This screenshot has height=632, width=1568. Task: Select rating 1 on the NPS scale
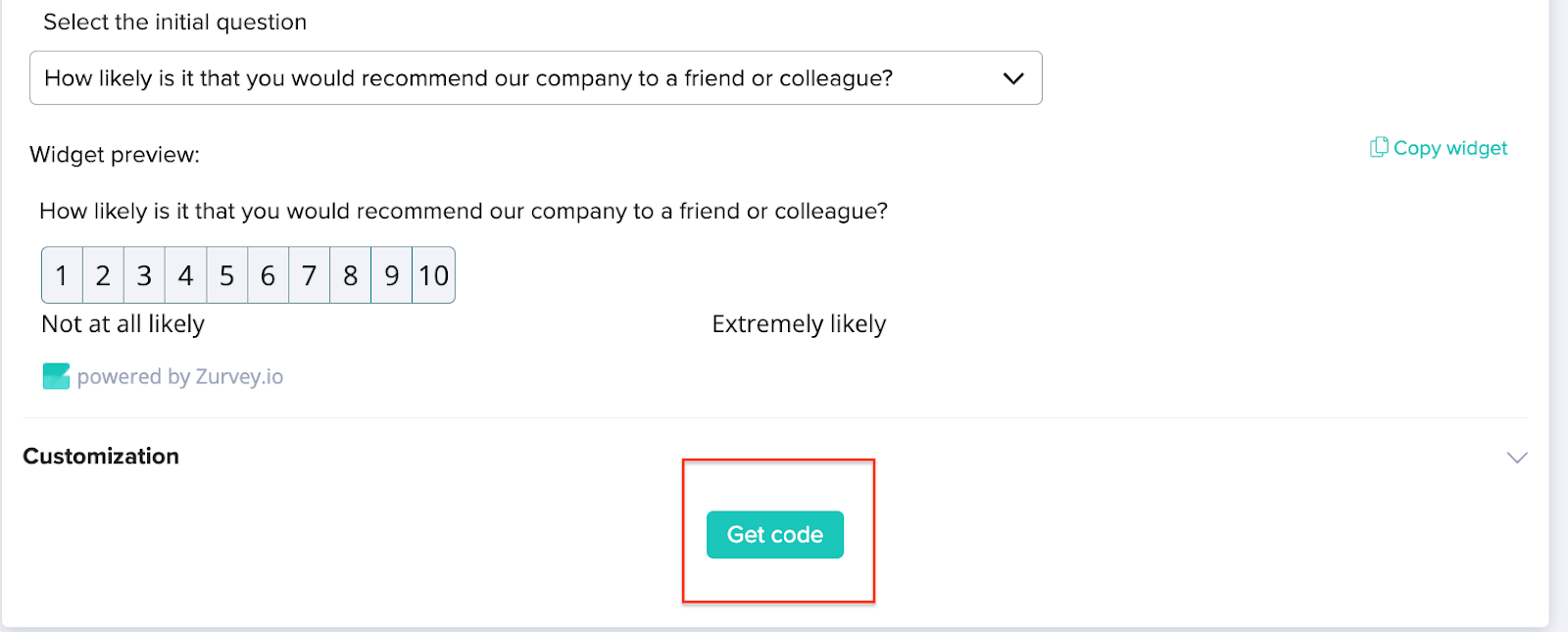[x=62, y=275]
